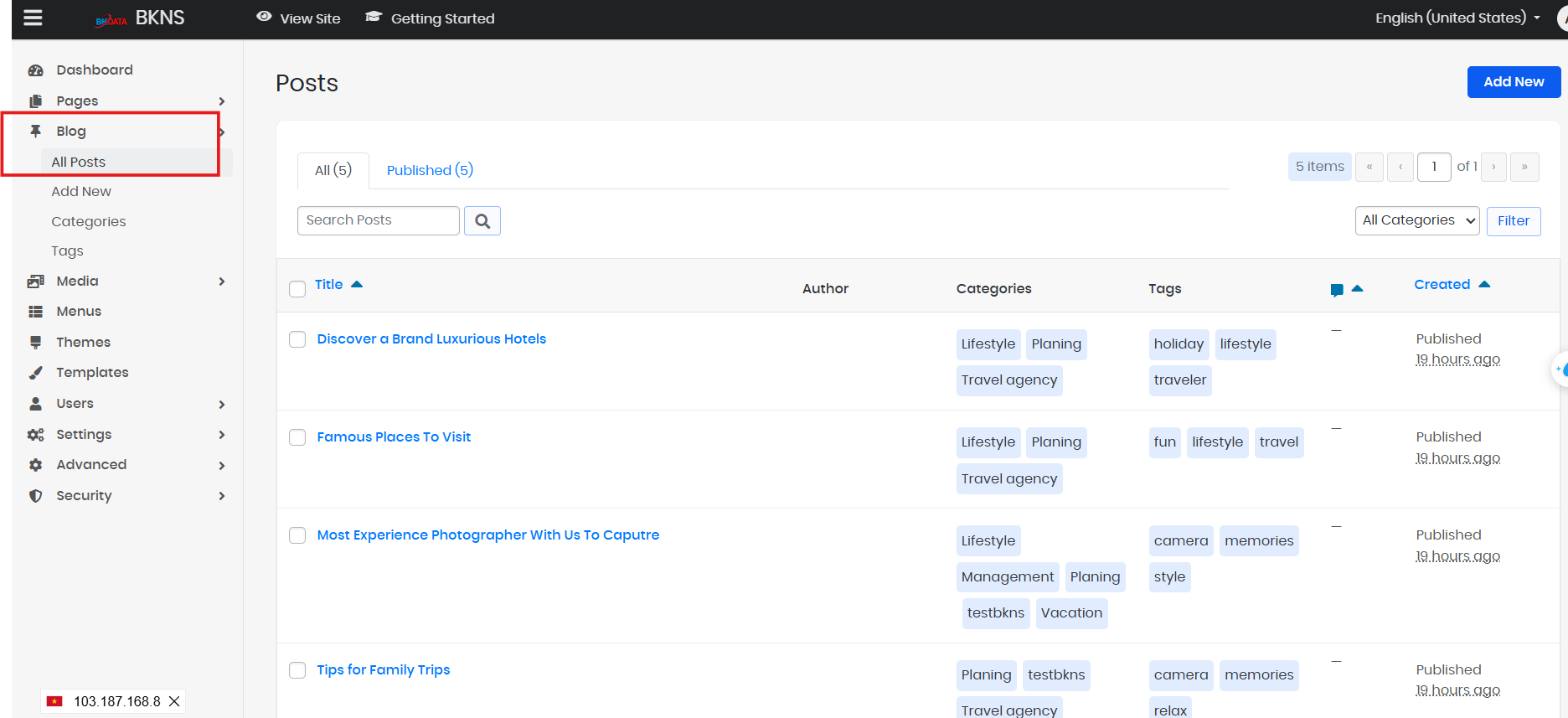Go to the previous page of posts
Viewport: 1568px width, 718px height.
(1400, 167)
